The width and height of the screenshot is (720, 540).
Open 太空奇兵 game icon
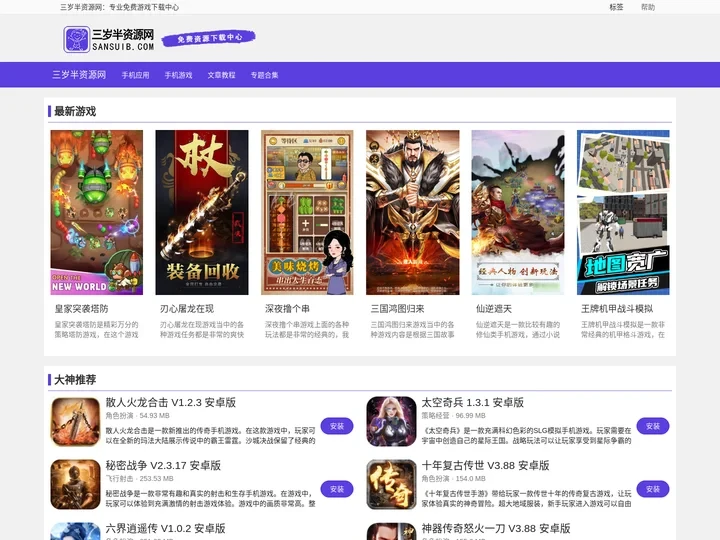pos(391,422)
